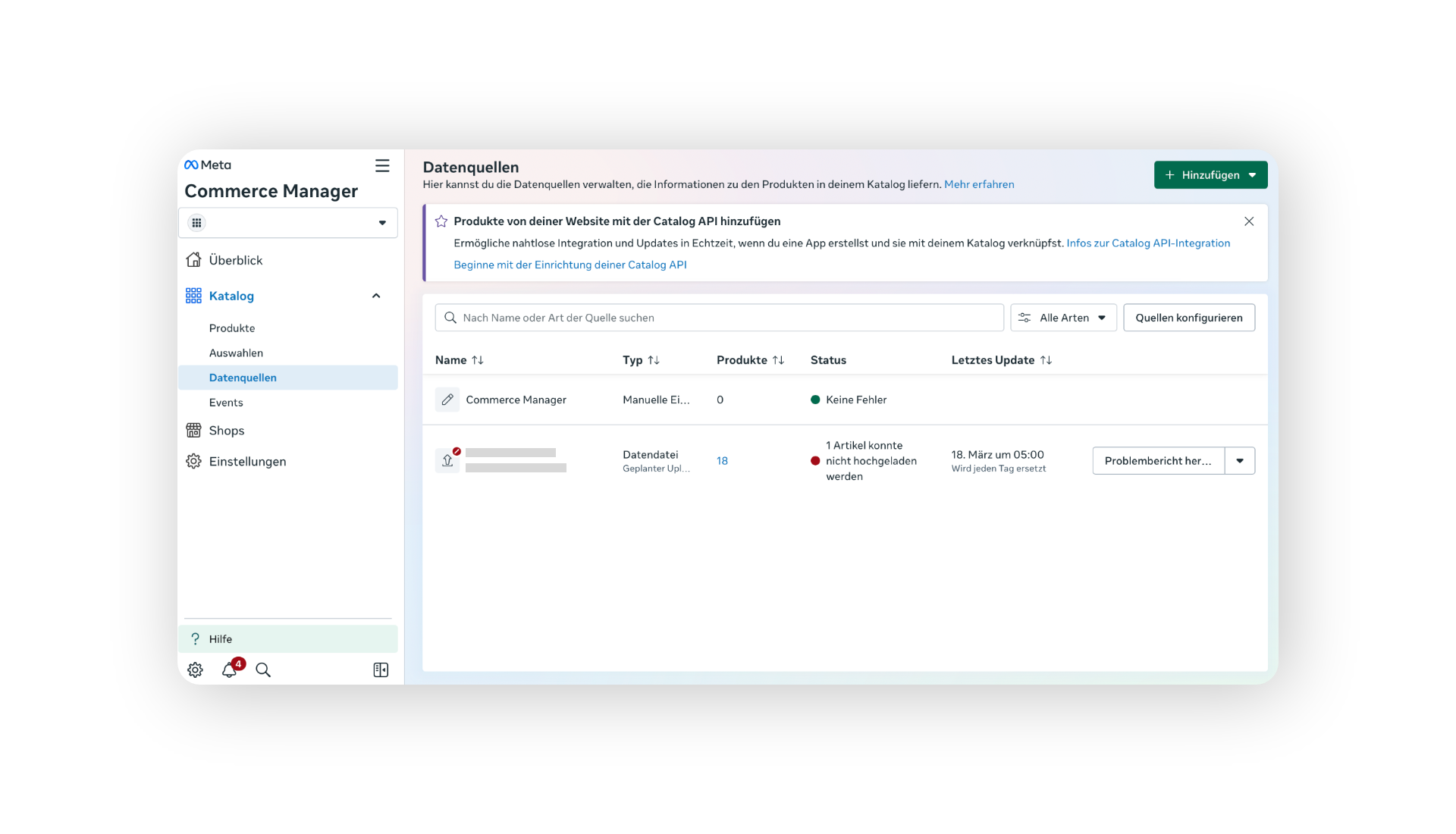Click the source search input field
Screen dimensions: 1456x834
[x=720, y=318]
